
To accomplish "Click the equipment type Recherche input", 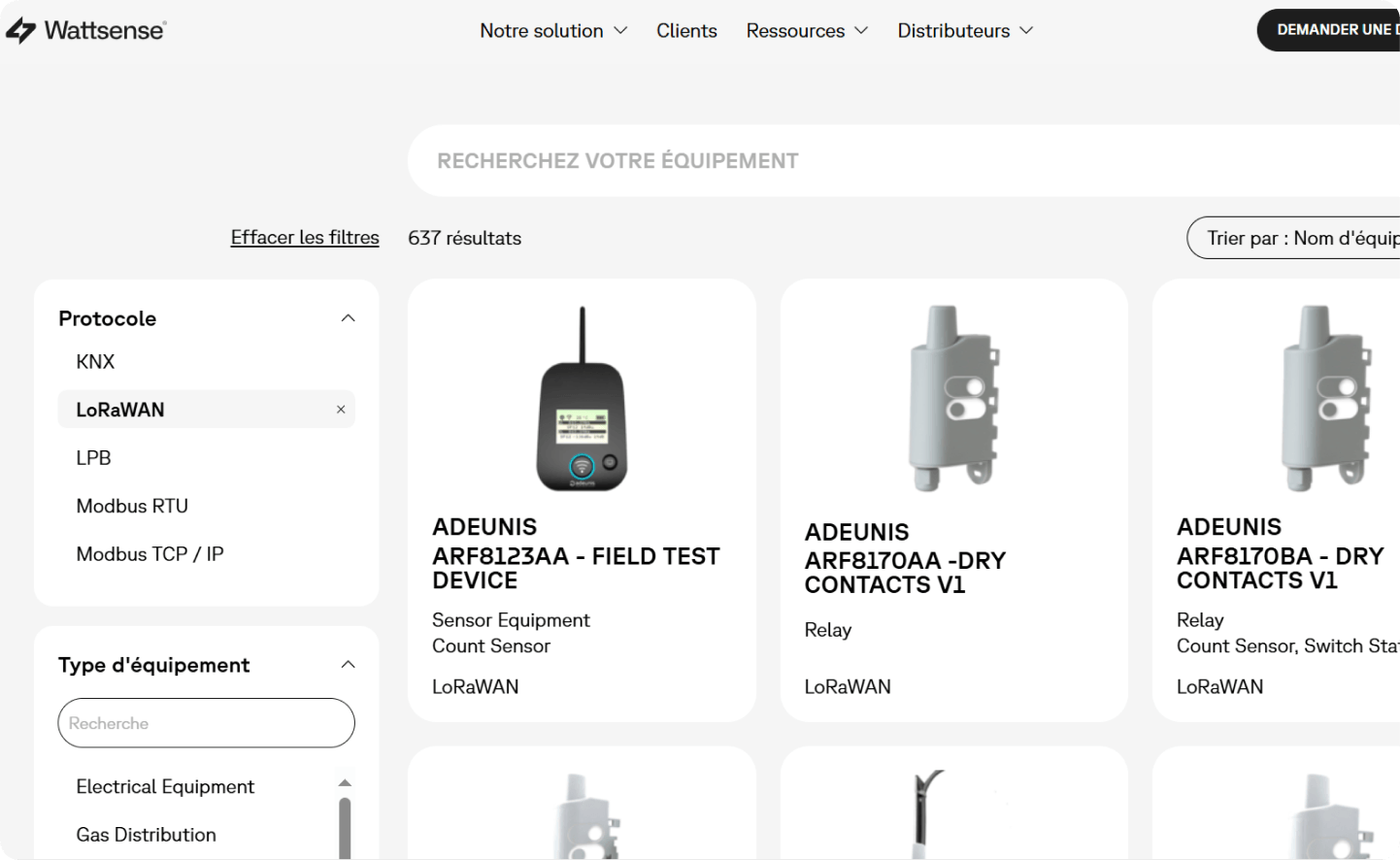I will click(x=206, y=723).
